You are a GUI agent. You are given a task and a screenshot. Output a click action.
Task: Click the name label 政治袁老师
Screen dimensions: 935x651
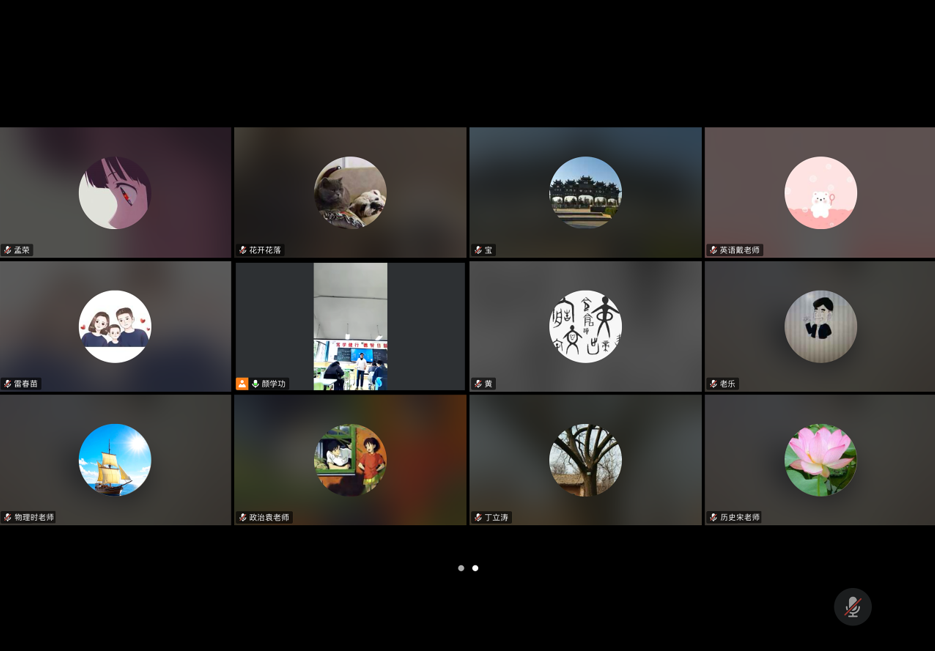[269, 517]
